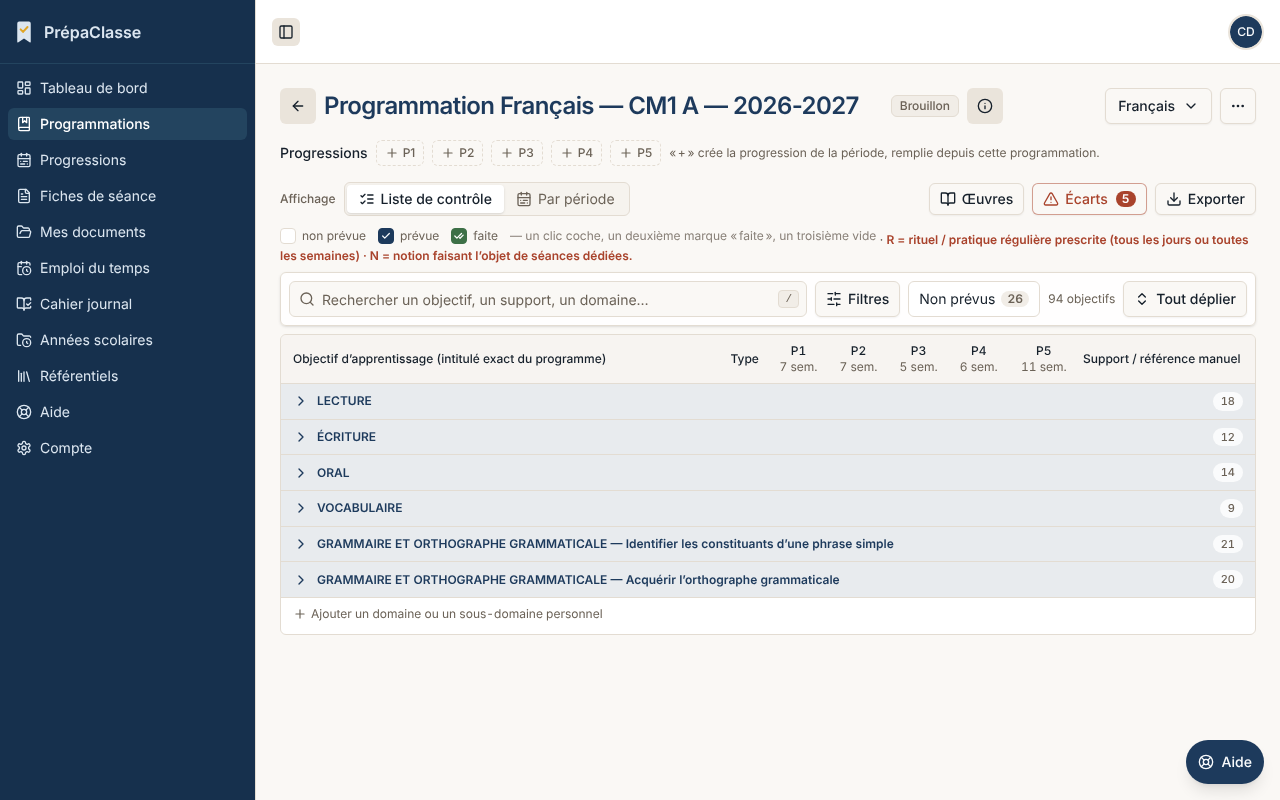Expand the ORAL domain row
The height and width of the screenshot is (800, 1280).
coord(768,473)
